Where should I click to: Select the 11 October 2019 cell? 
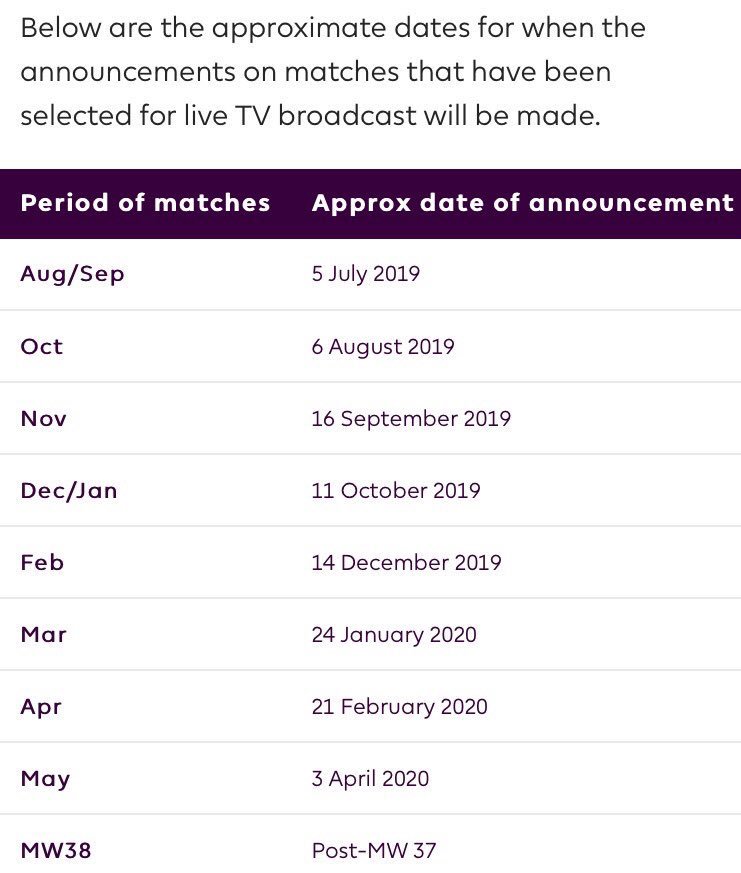(x=396, y=491)
